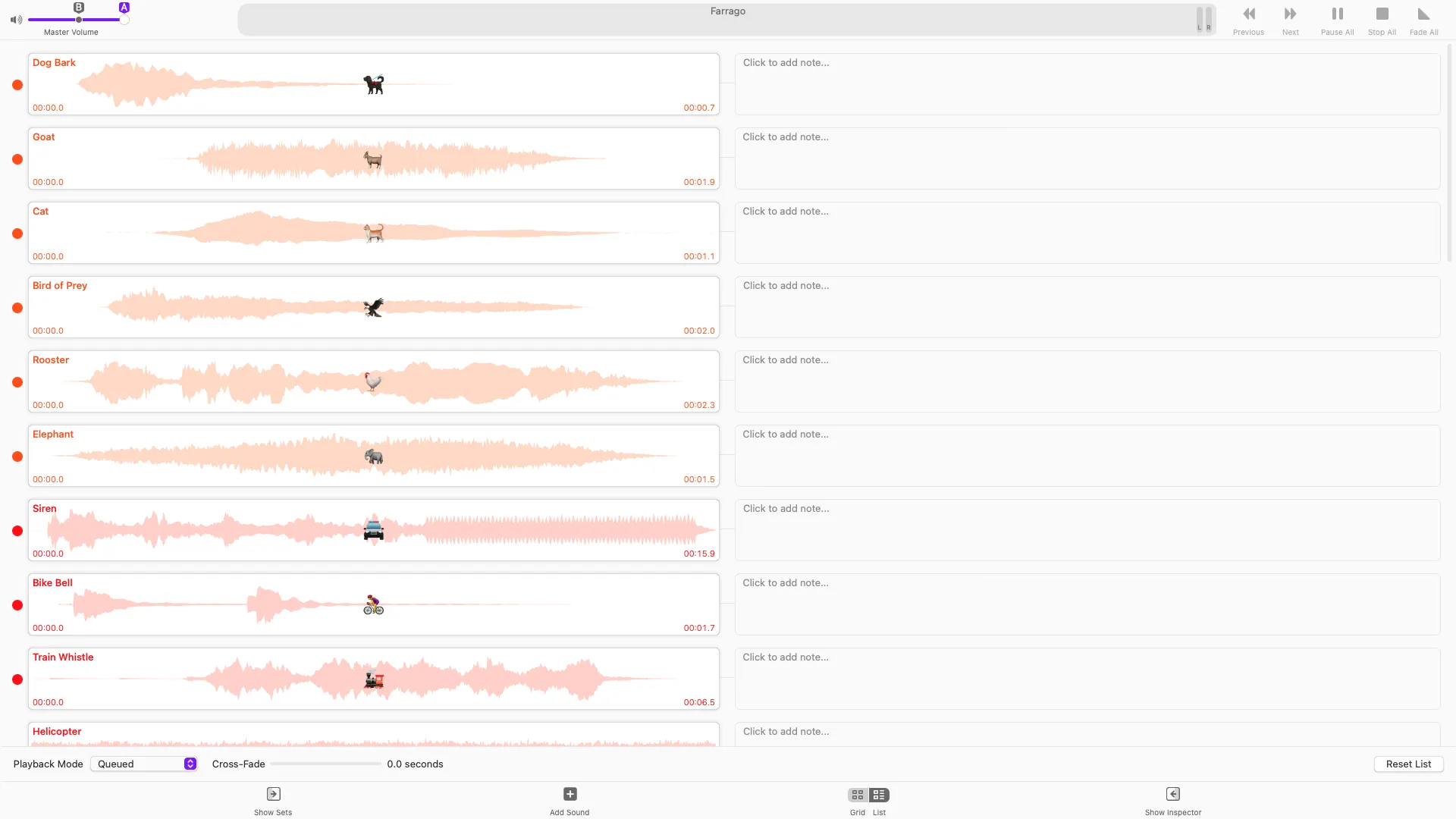
Task: Click the Reset List button
Action: pos(1408,764)
